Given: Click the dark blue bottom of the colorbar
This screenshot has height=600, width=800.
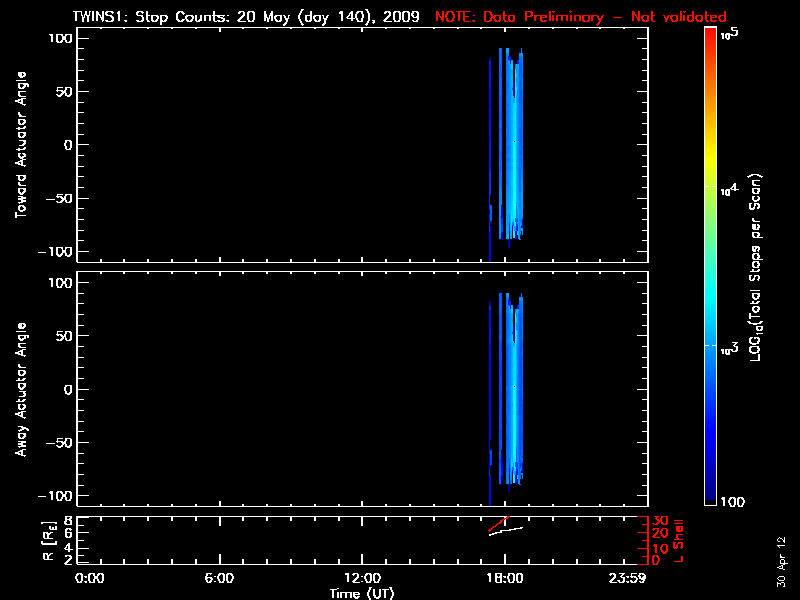Looking at the screenshot, I should coord(710,490).
